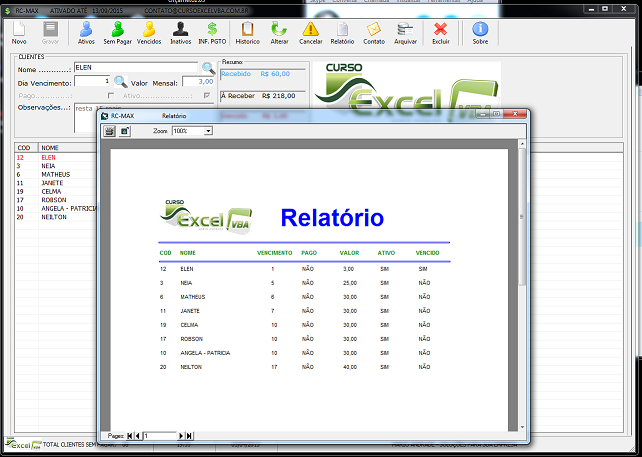Create a new client with Novo
This screenshot has height=457, width=642.
[x=19, y=33]
